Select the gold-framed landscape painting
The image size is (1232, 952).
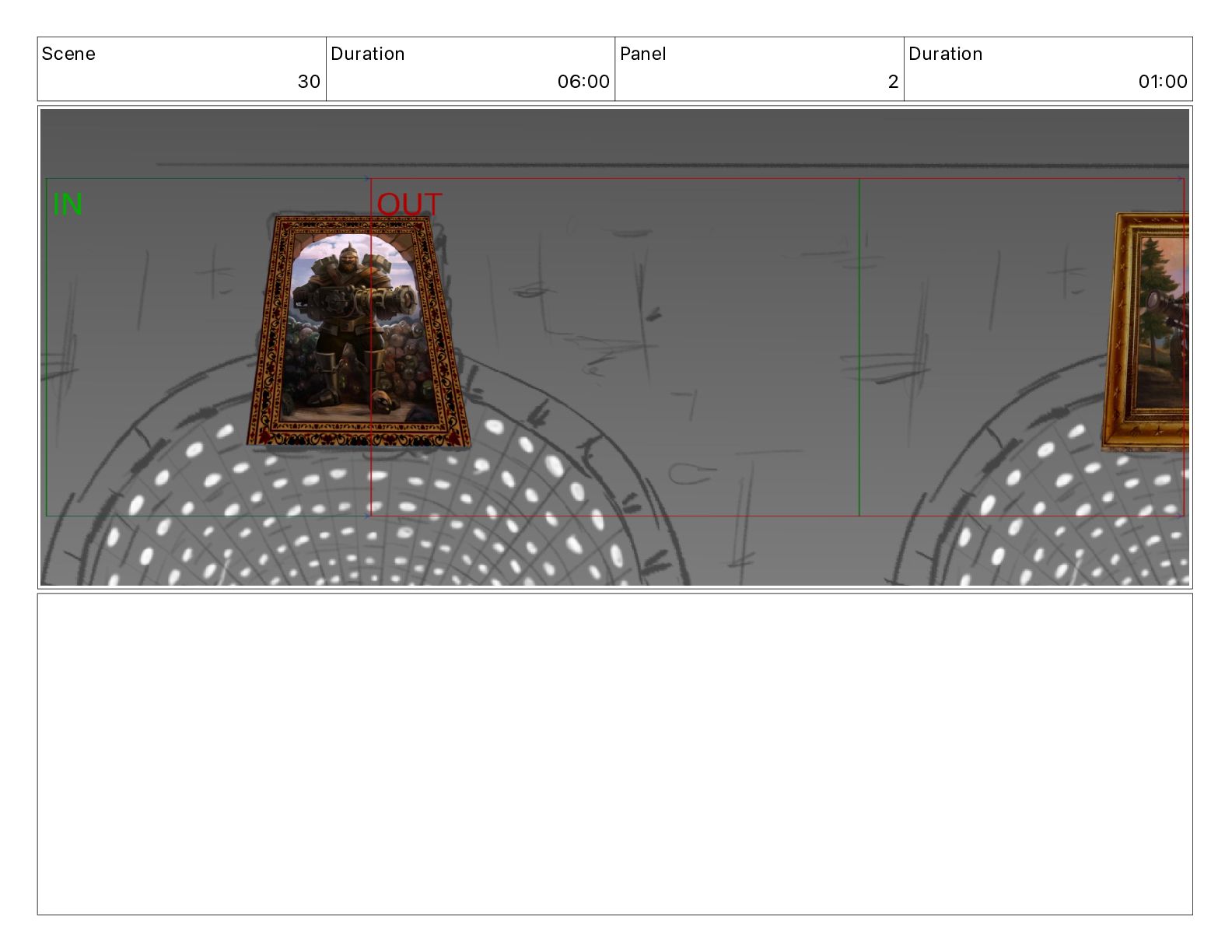pos(1145,332)
